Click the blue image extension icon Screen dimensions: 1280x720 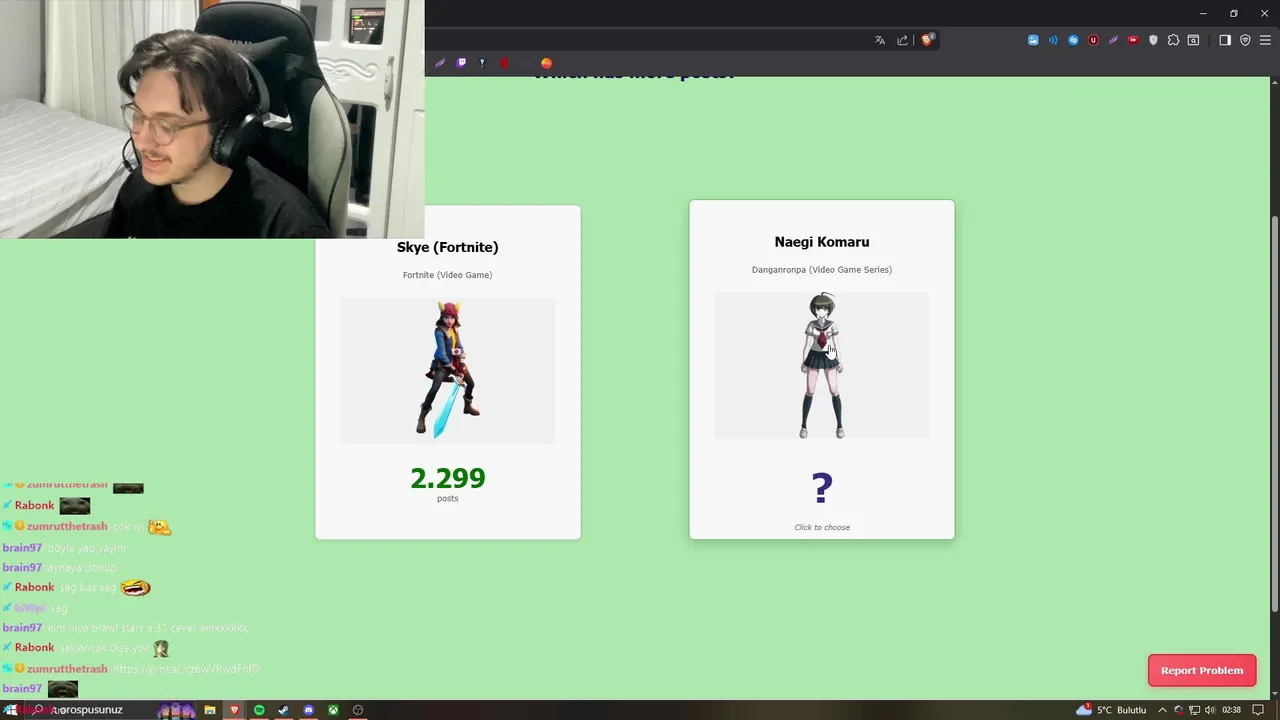coord(1033,40)
